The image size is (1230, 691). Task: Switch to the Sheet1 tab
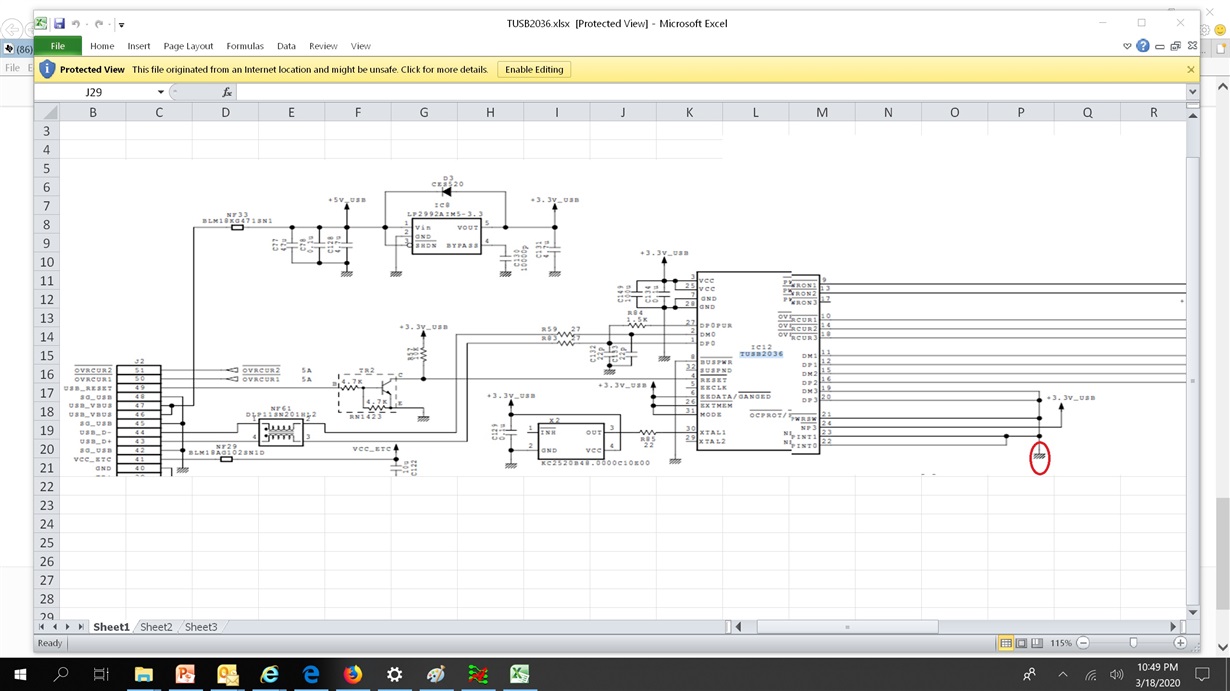click(x=111, y=627)
